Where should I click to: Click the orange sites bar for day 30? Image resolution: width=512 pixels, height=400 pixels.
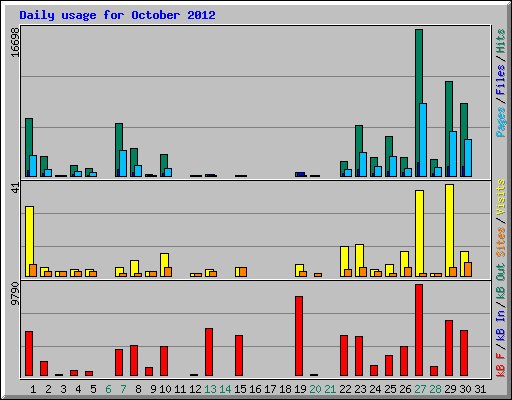pyautogui.click(x=468, y=270)
